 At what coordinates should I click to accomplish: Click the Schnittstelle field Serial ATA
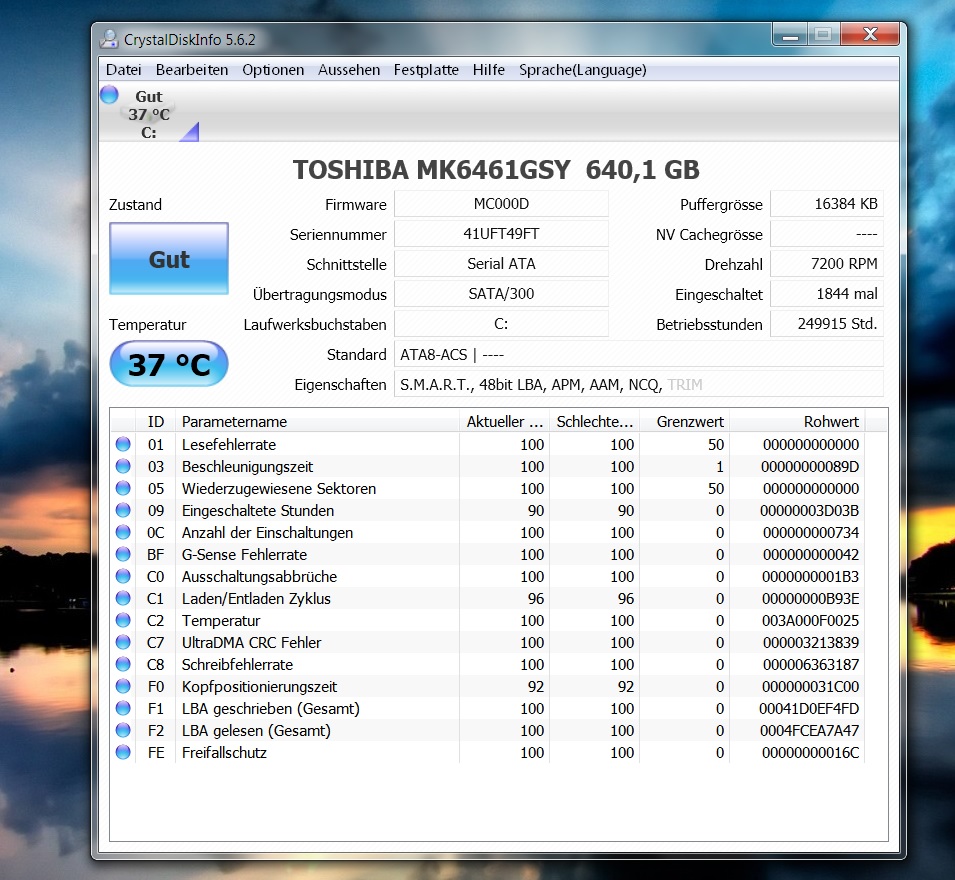(x=501, y=264)
